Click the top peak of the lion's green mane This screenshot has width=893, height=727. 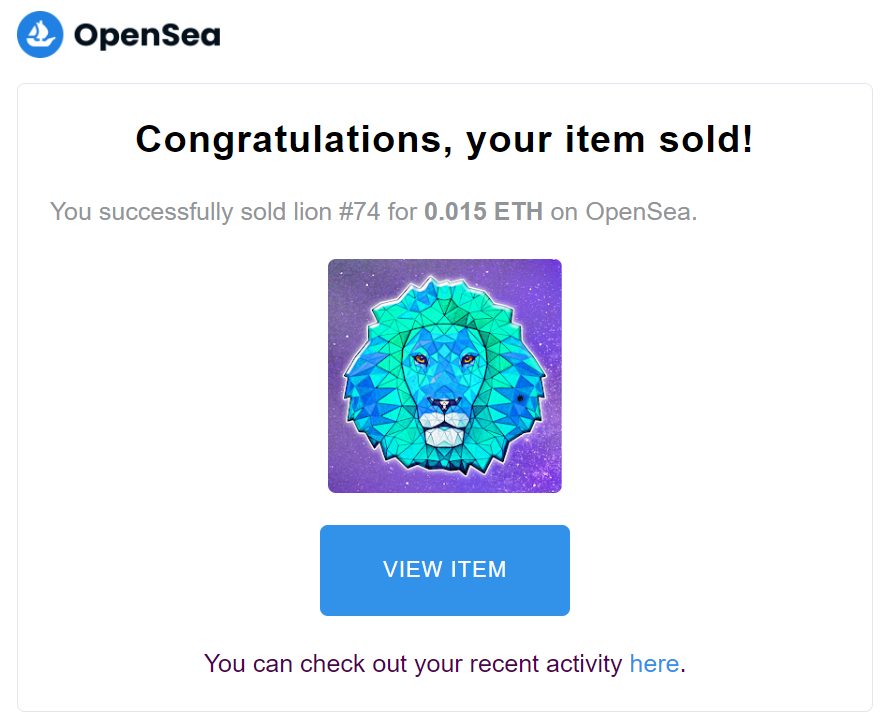point(432,281)
